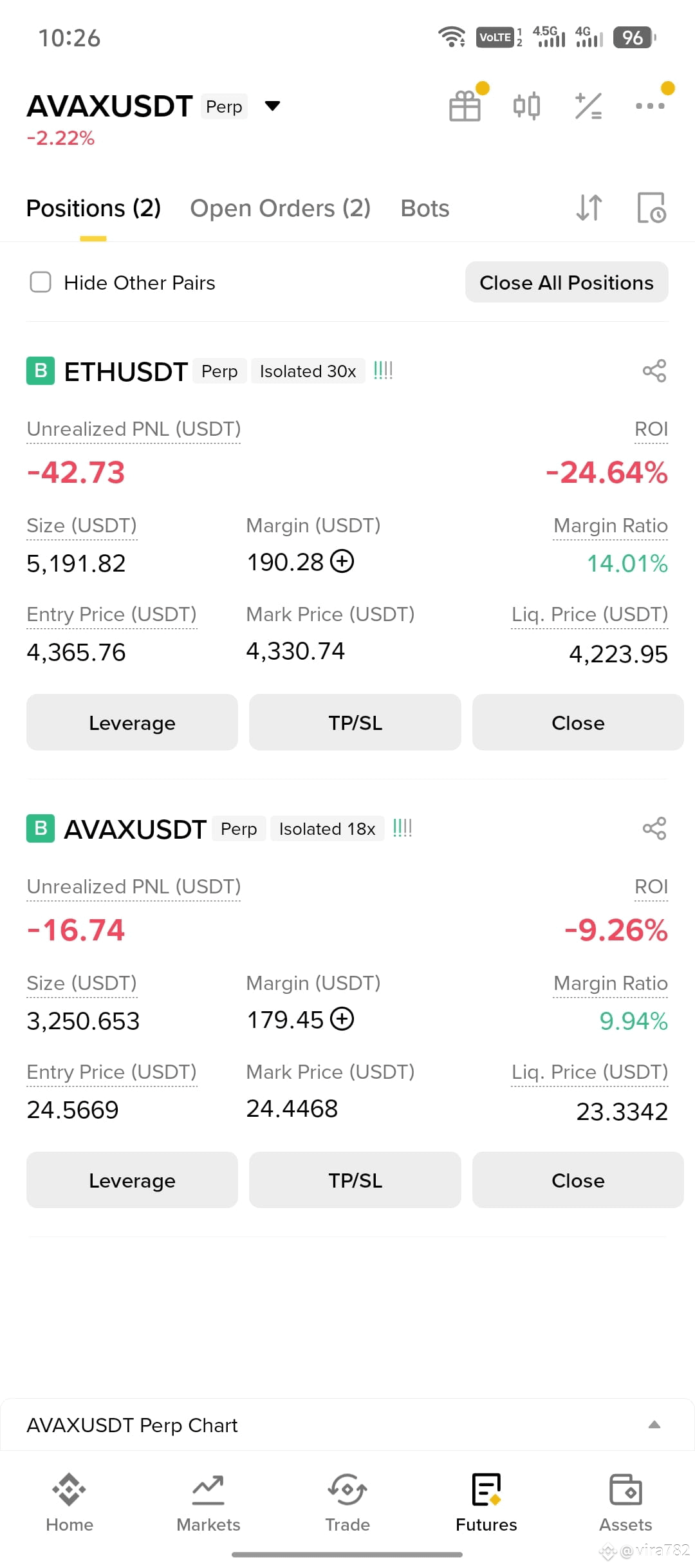The width and height of the screenshot is (695, 1568).
Task: Switch to the Open Orders (2) tab
Action: coord(281,208)
